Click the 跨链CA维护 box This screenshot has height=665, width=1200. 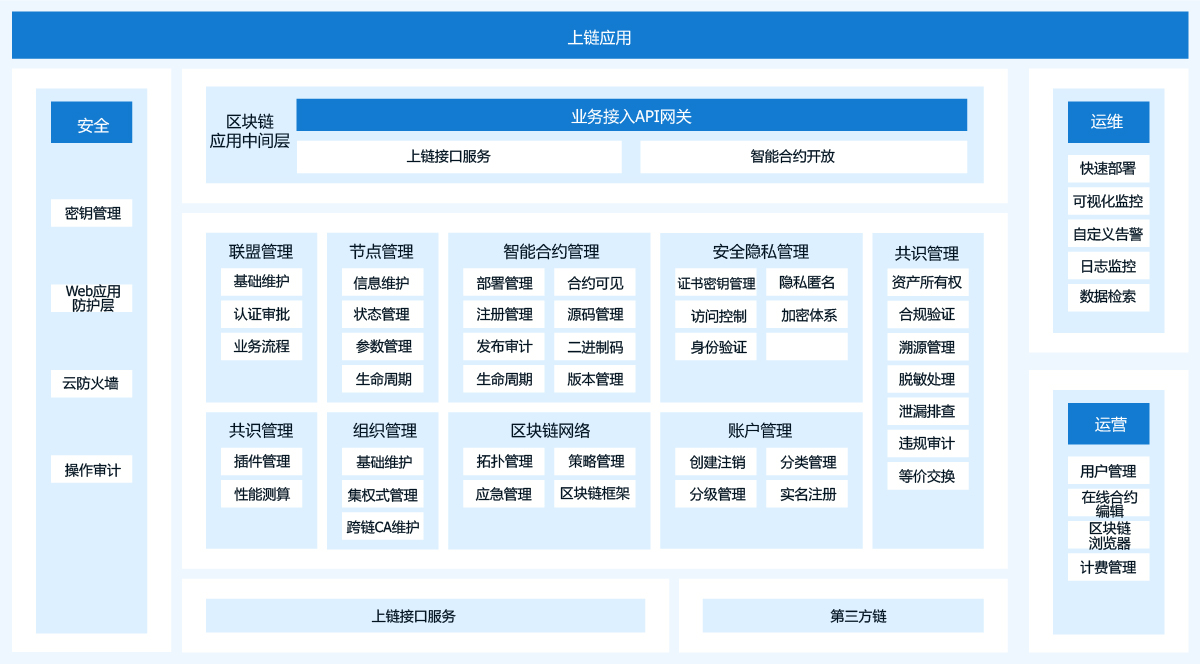point(382,527)
